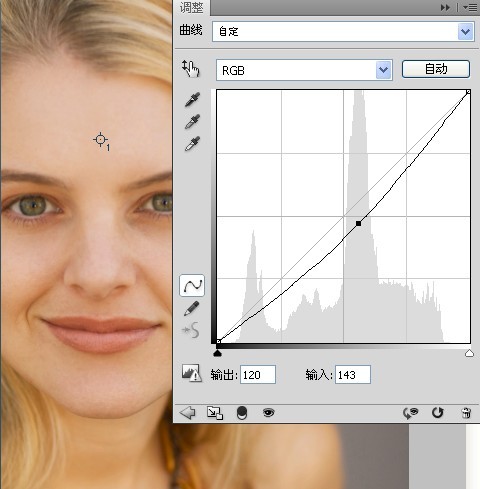Open the panel options menu

[x=470, y=7]
